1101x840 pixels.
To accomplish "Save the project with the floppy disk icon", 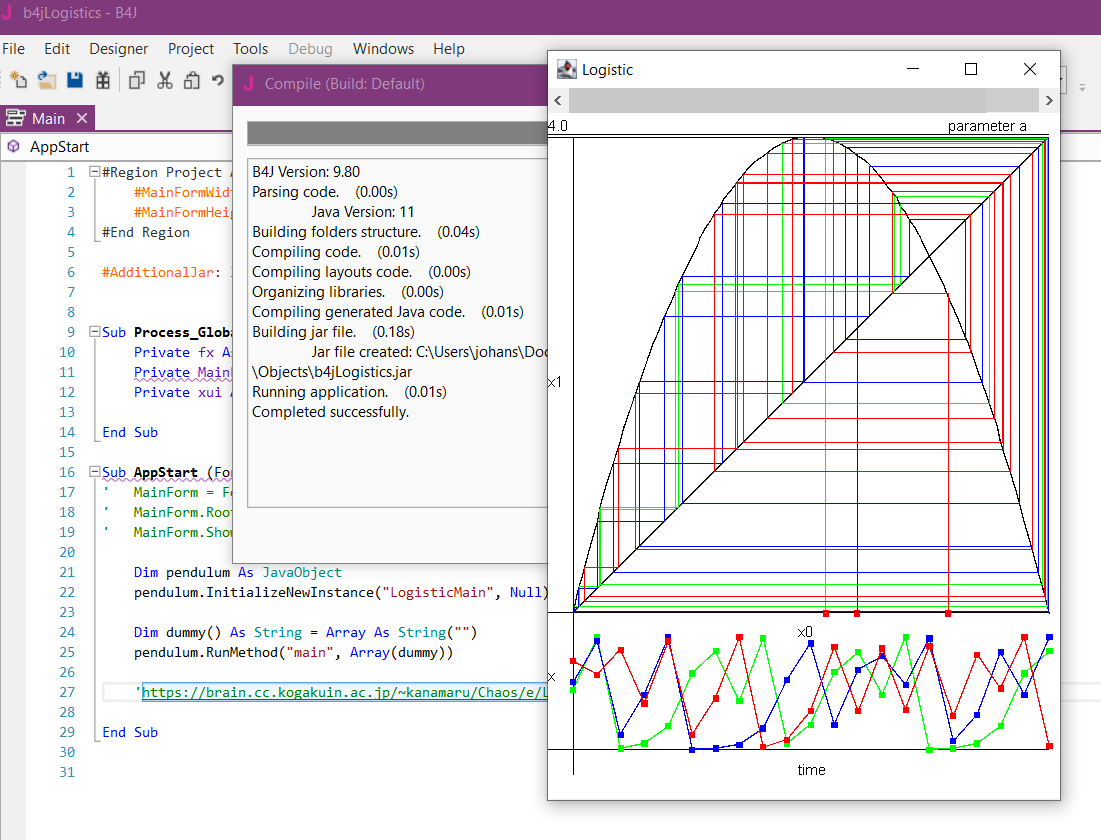I will click(75, 81).
